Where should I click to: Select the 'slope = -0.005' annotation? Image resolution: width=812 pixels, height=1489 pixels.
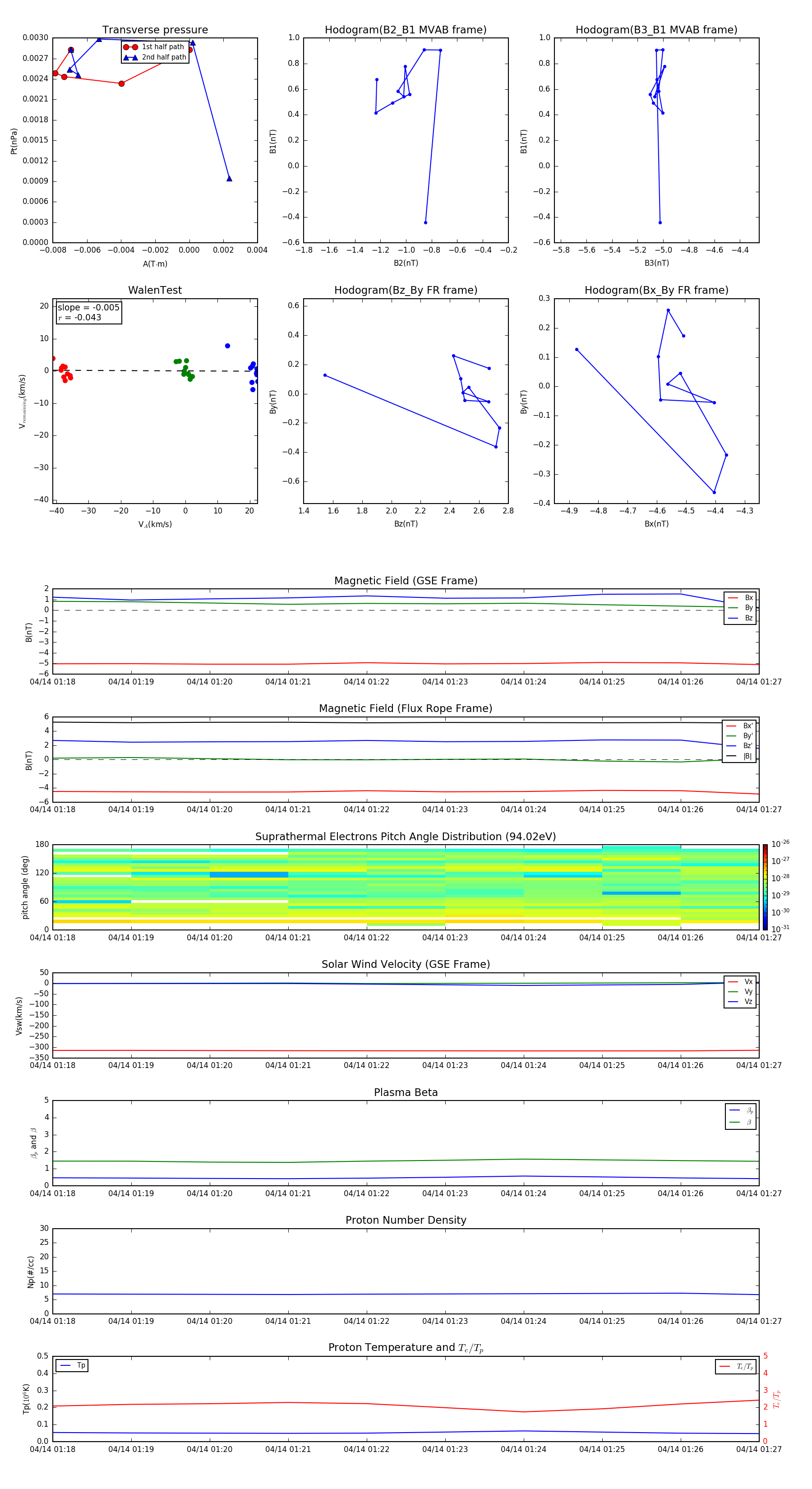click(x=88, y=308)
